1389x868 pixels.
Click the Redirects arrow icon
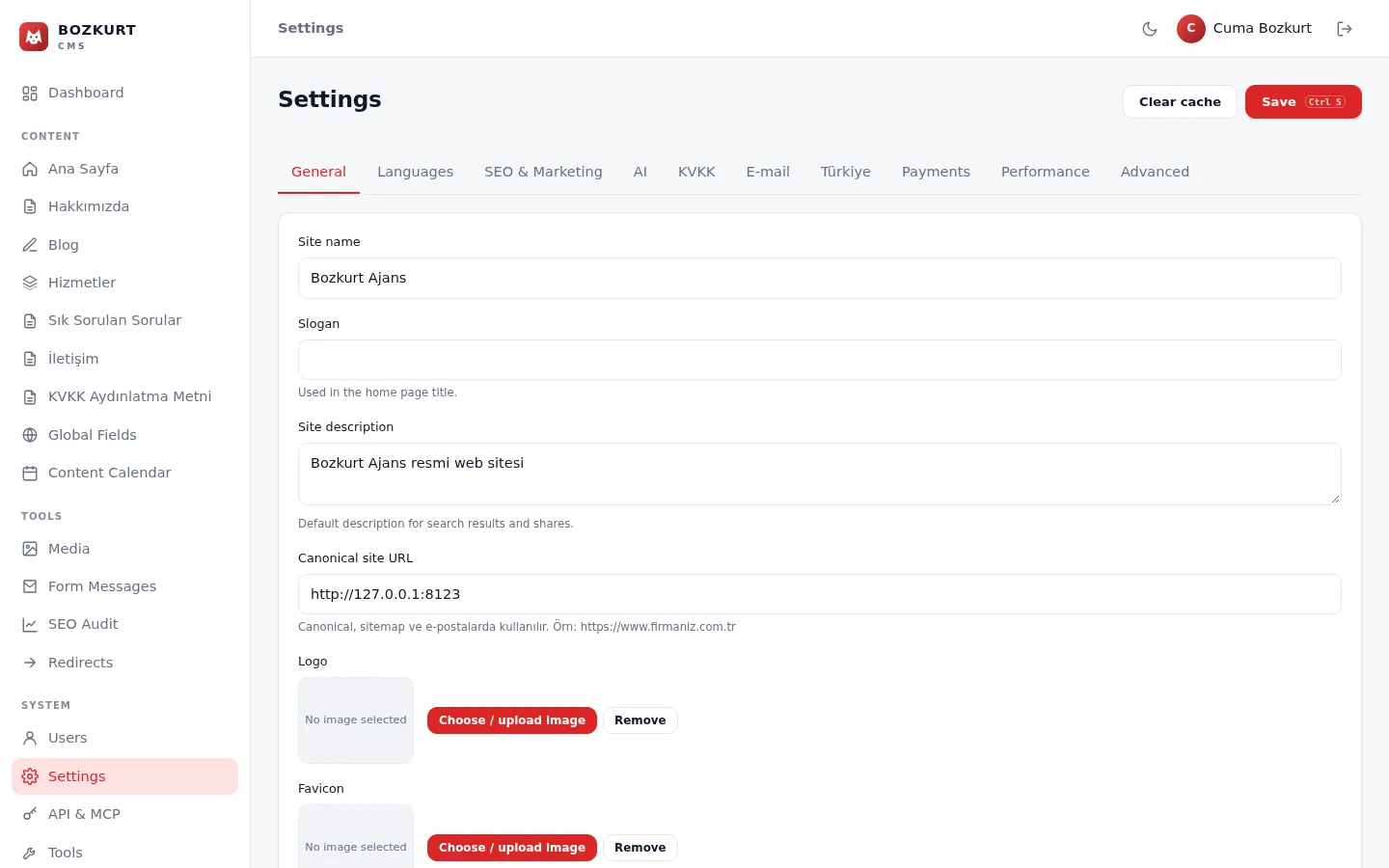(x=30, y=663)
